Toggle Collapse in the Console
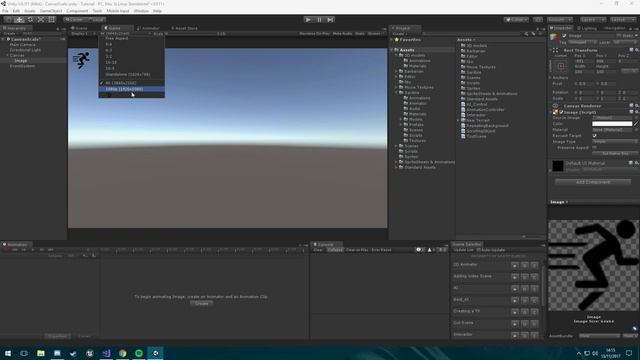This screenshot has height=360, width=640. pyautogui.click(x=335, y=250)
